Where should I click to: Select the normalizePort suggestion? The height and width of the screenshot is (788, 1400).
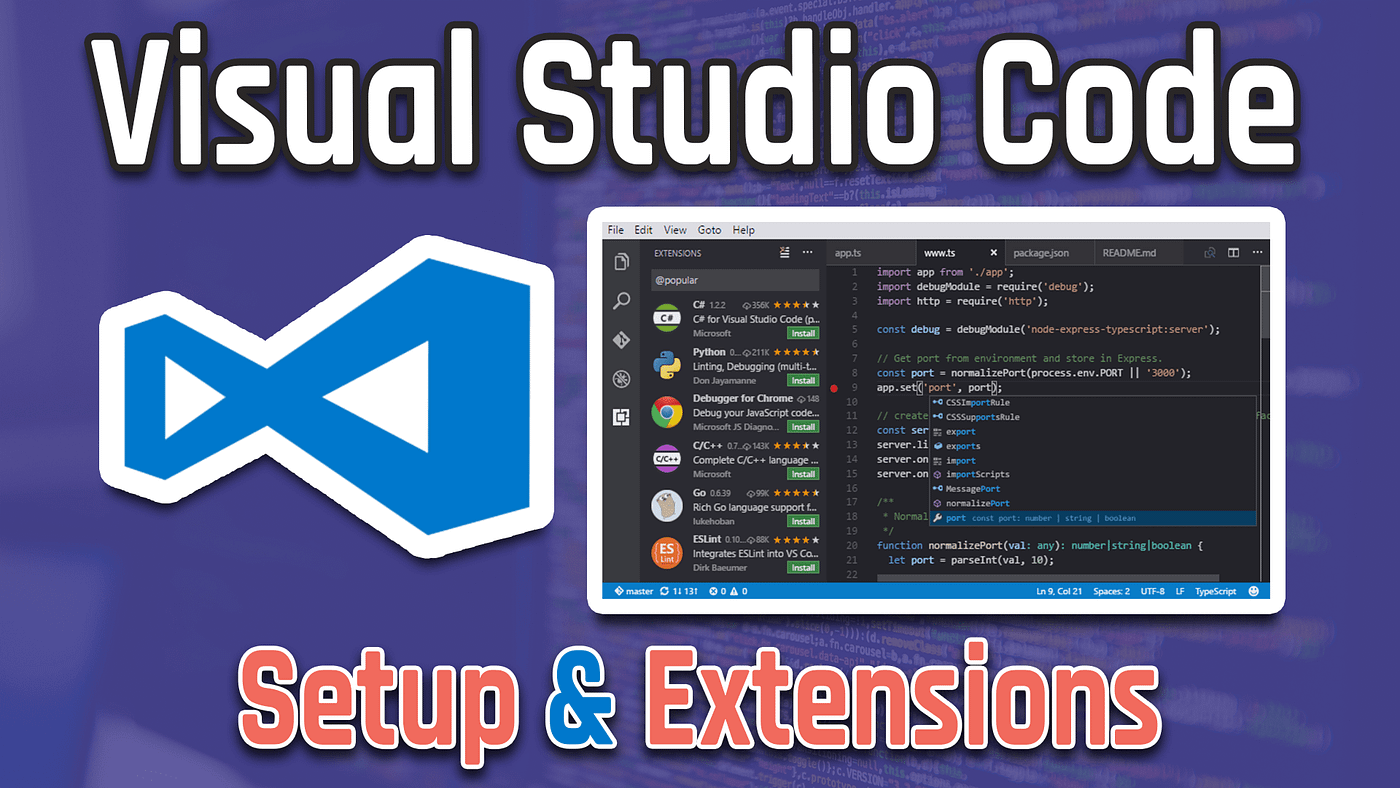pyautogui.click(x=1092, y=503)
